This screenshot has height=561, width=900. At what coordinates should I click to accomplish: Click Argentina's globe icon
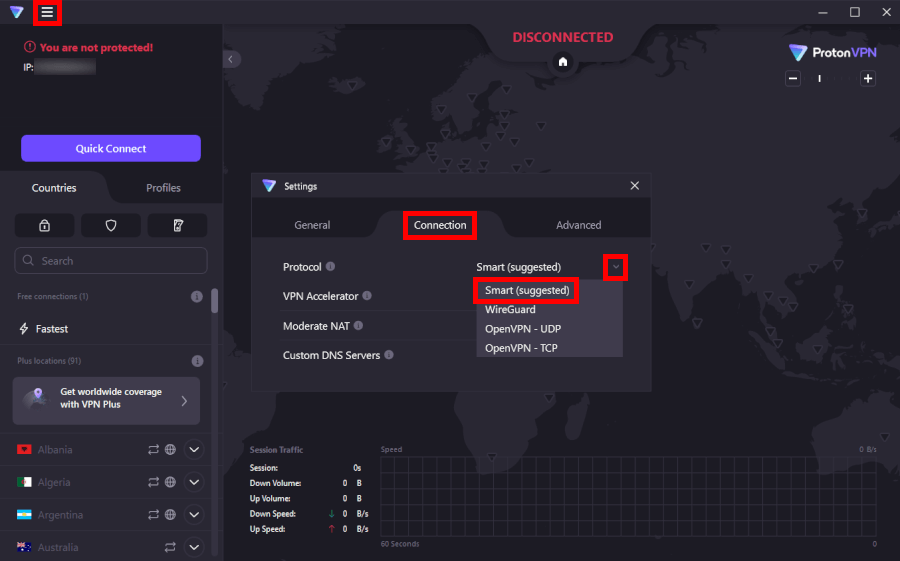point(170,515)
